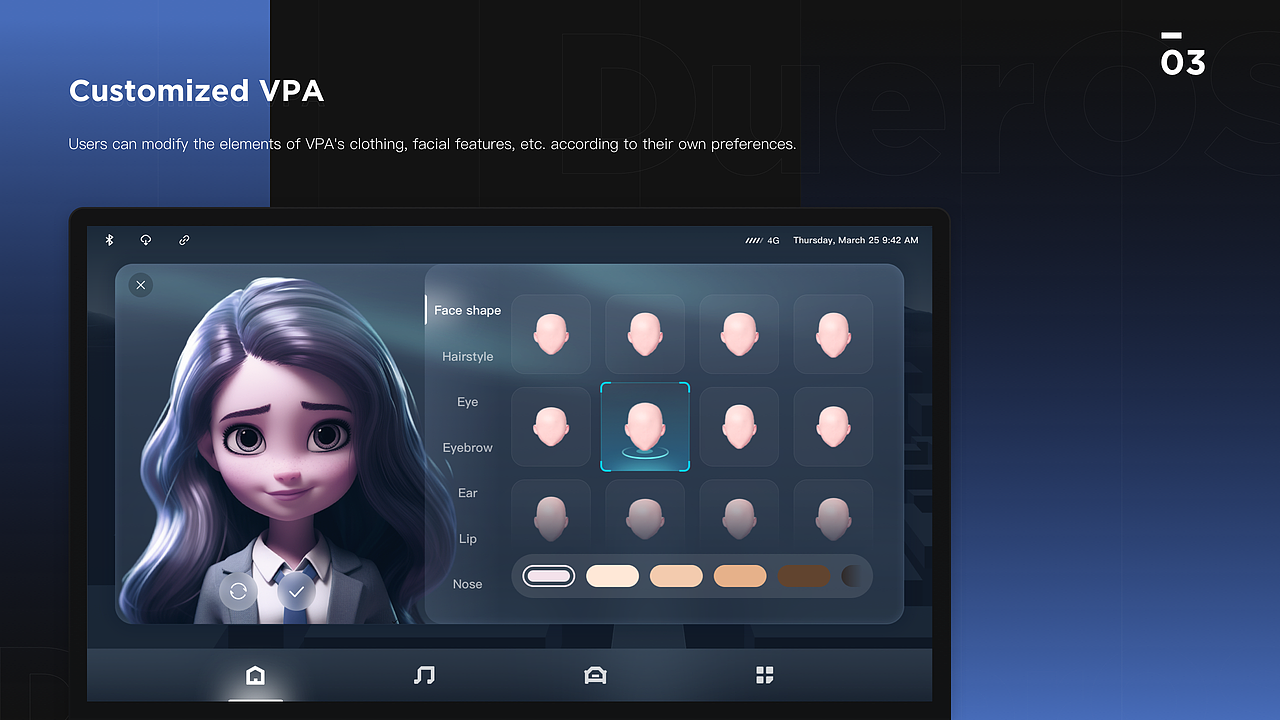Switch to the Ear category

[468, 493]
